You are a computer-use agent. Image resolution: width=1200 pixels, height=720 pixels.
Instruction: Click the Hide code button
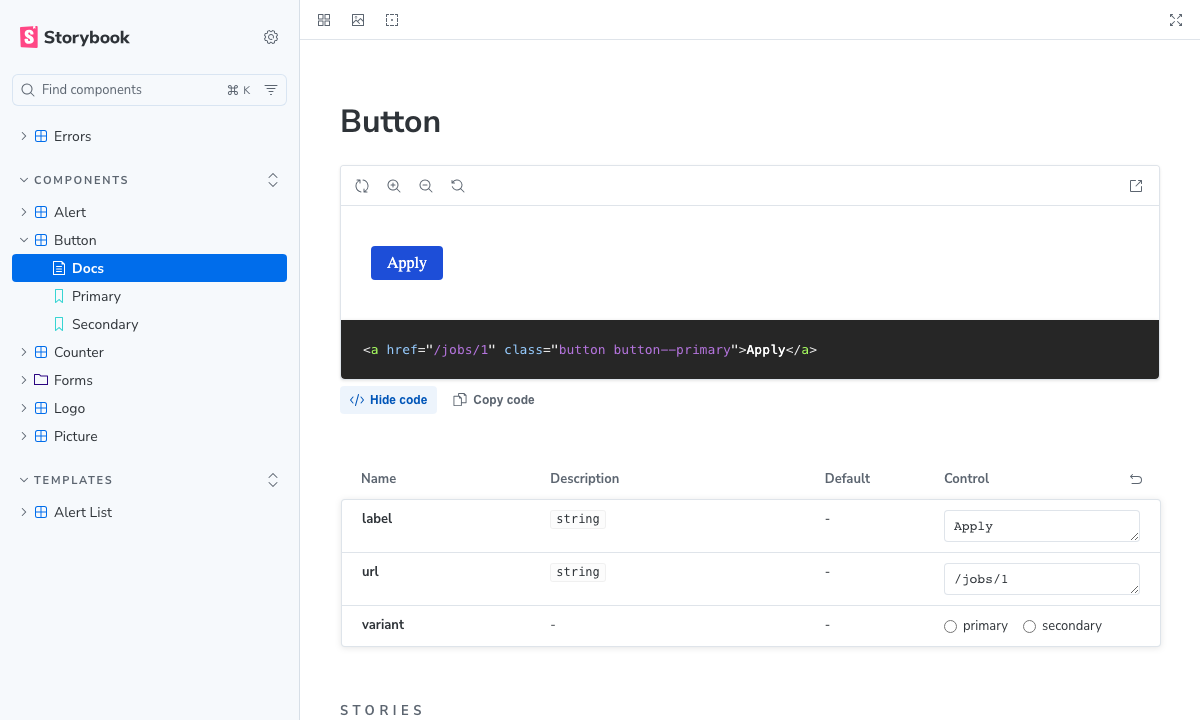pos(388,400)
